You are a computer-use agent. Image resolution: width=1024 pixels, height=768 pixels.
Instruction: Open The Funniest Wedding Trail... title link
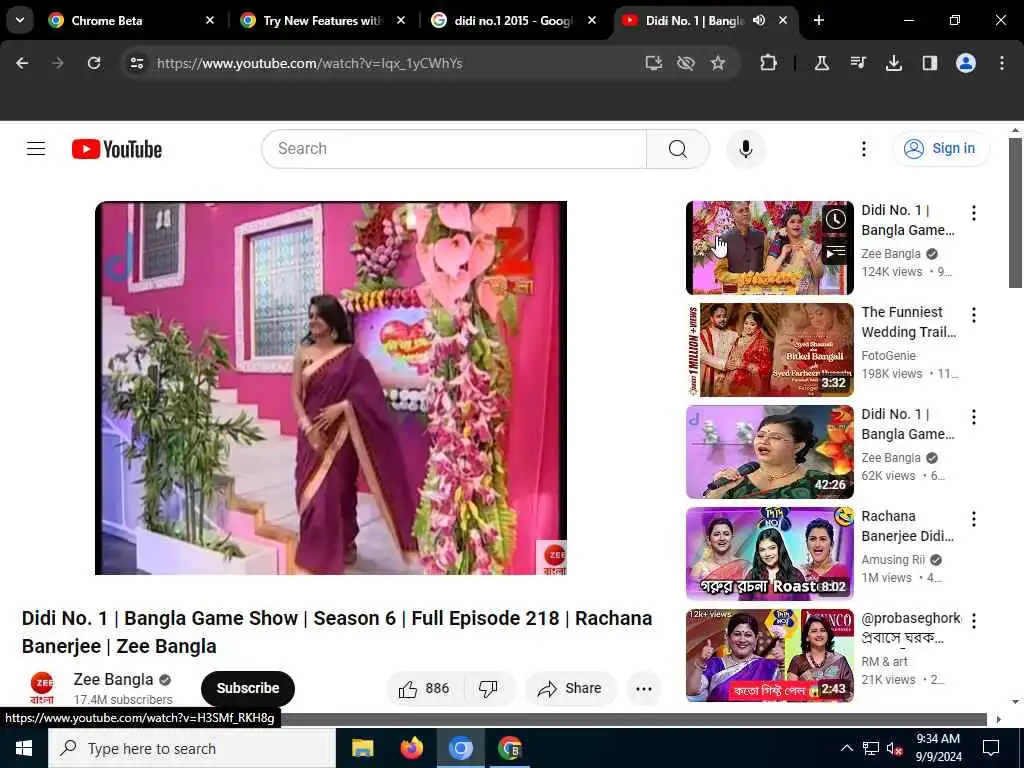(x=908, y=322)
